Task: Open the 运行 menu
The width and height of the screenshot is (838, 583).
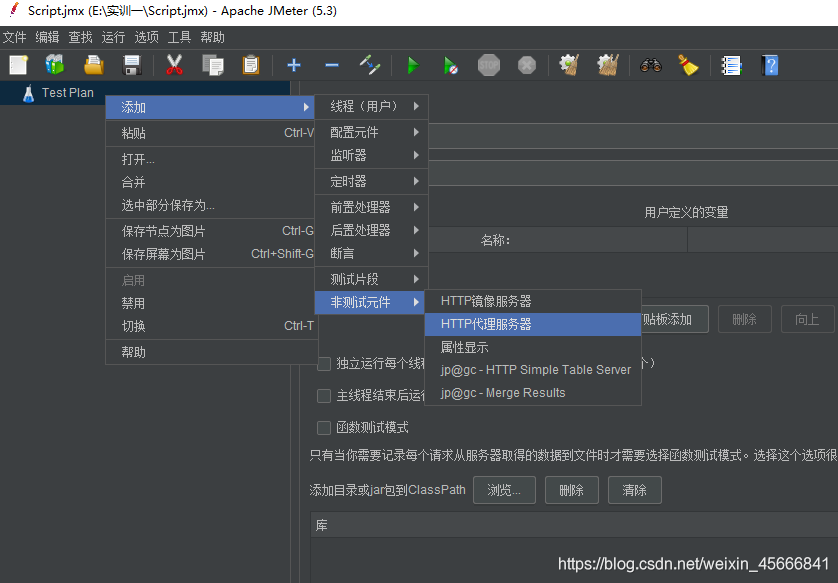Action: pos(113,37)
